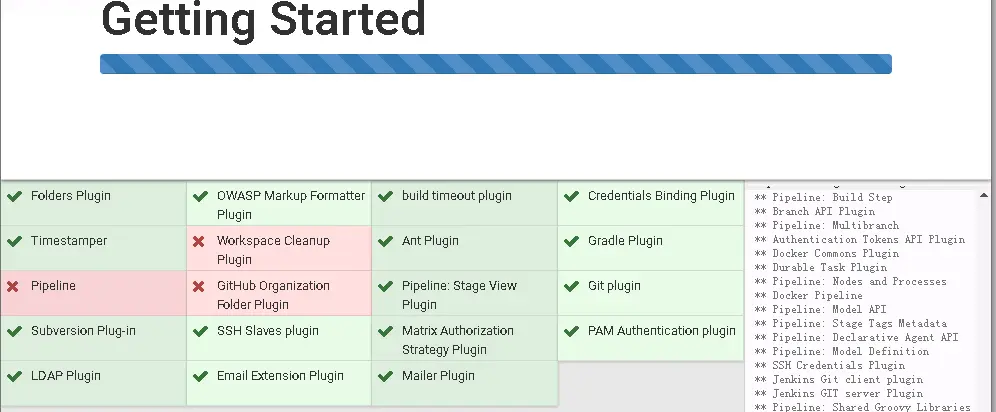Viewport: 996px width, 412px height.
Task: Click the SSH Slaves plugin label
Action: [x=267, y=331]
